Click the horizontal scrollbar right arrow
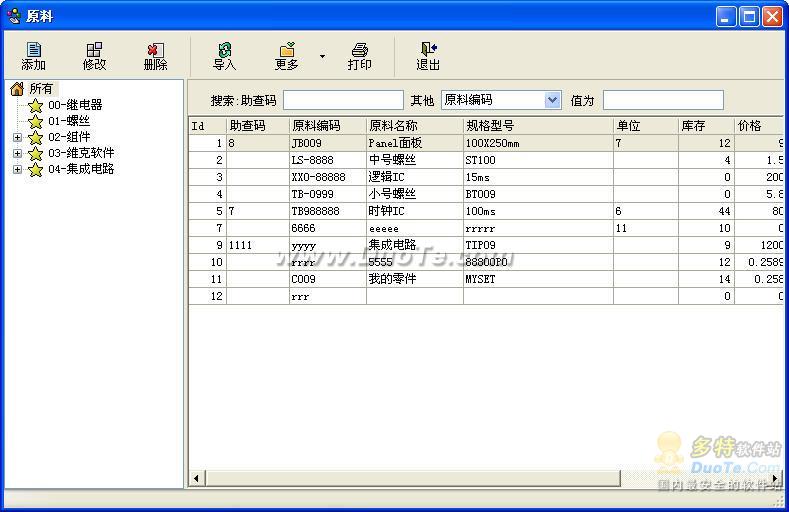The image size is (789, 512). click(775, 478)
